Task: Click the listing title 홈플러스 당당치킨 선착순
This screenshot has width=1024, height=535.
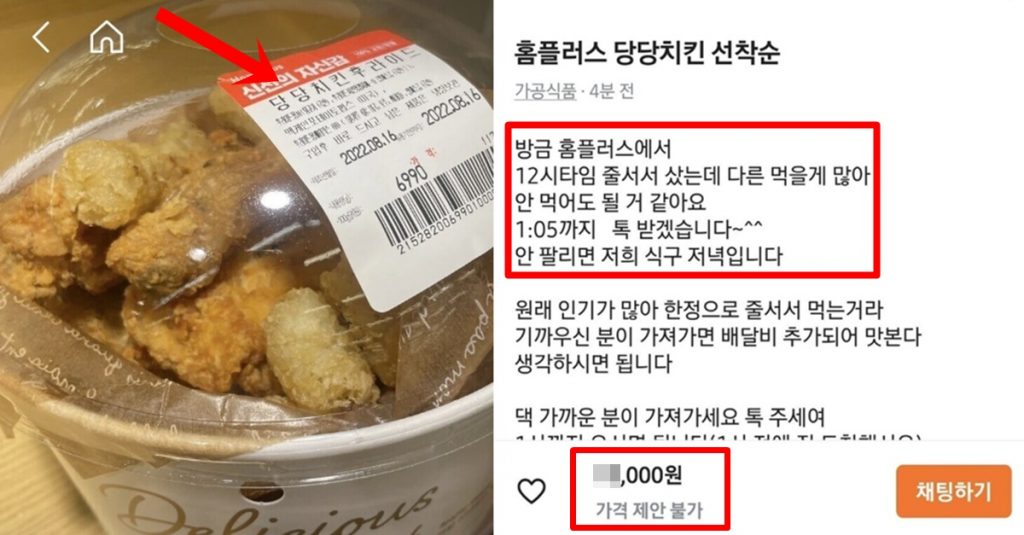Action: coord(647,52)
